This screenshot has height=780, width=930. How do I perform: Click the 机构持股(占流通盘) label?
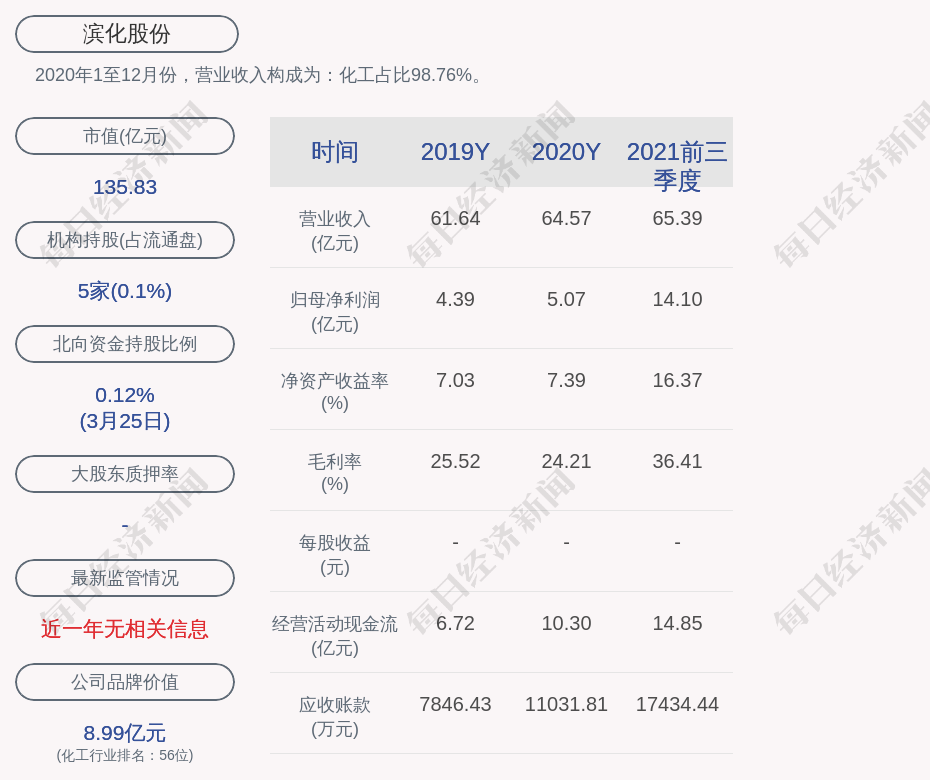tap(125, 240)
